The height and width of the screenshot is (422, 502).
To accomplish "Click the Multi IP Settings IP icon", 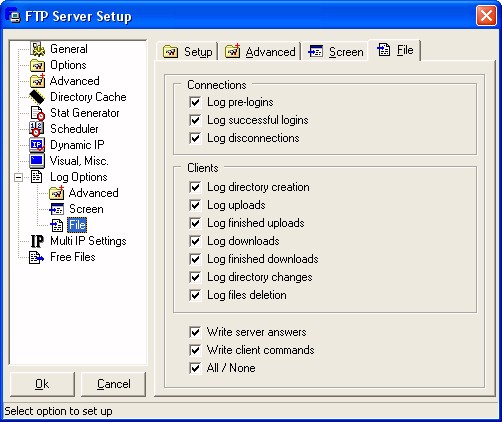I will (37, 241).
